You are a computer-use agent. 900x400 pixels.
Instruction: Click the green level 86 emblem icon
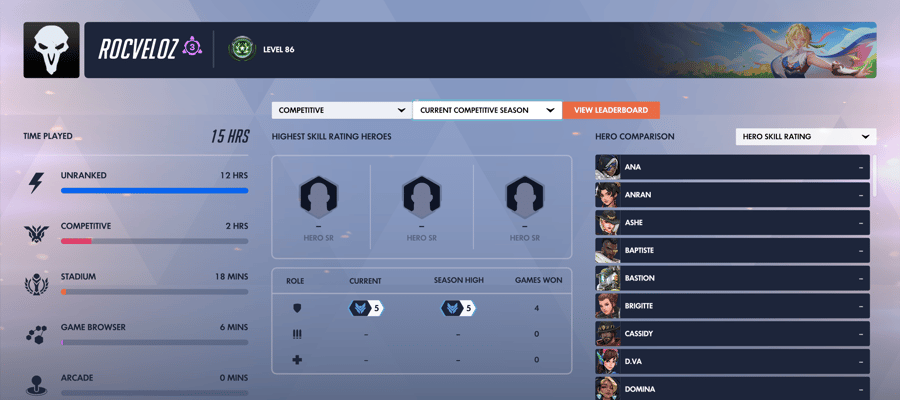(240, 49)
